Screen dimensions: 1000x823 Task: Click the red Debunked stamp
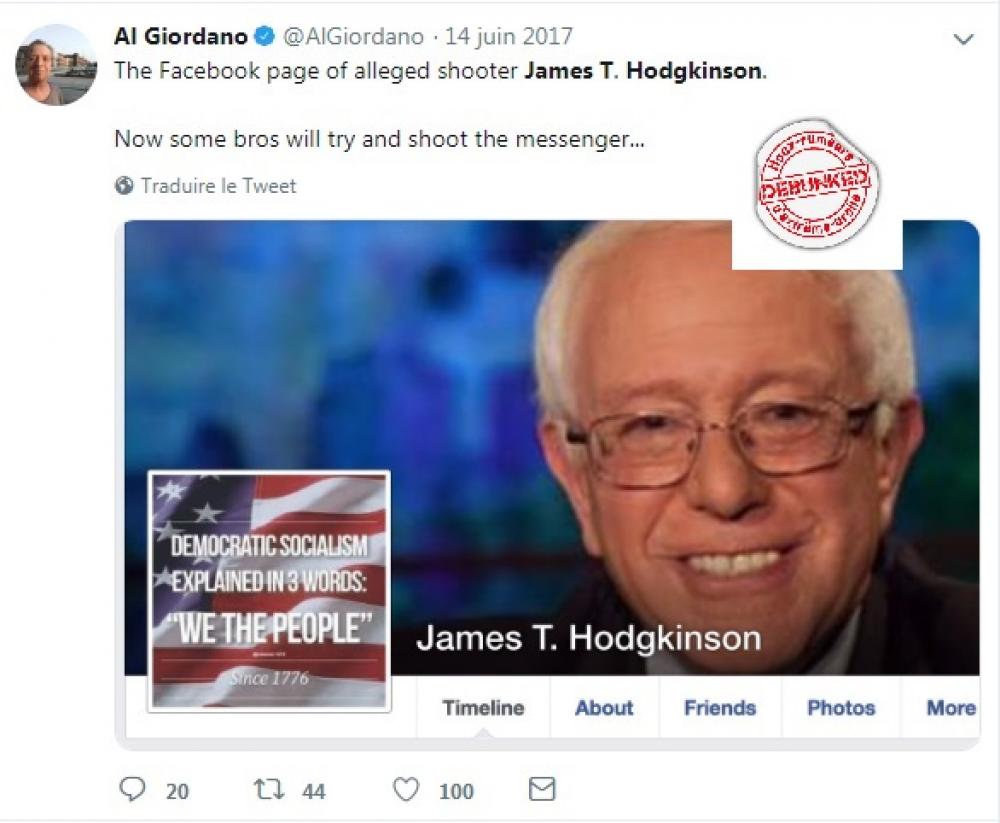click(816, 184)
